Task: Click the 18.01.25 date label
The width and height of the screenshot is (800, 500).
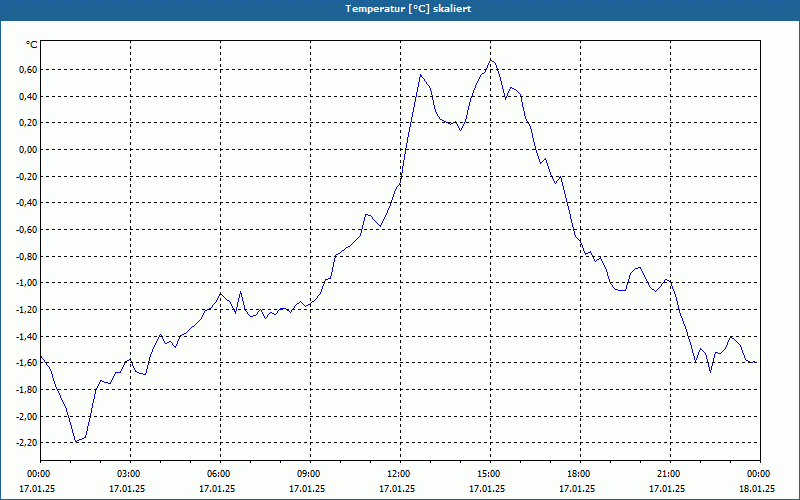Action: pos(757,488)
